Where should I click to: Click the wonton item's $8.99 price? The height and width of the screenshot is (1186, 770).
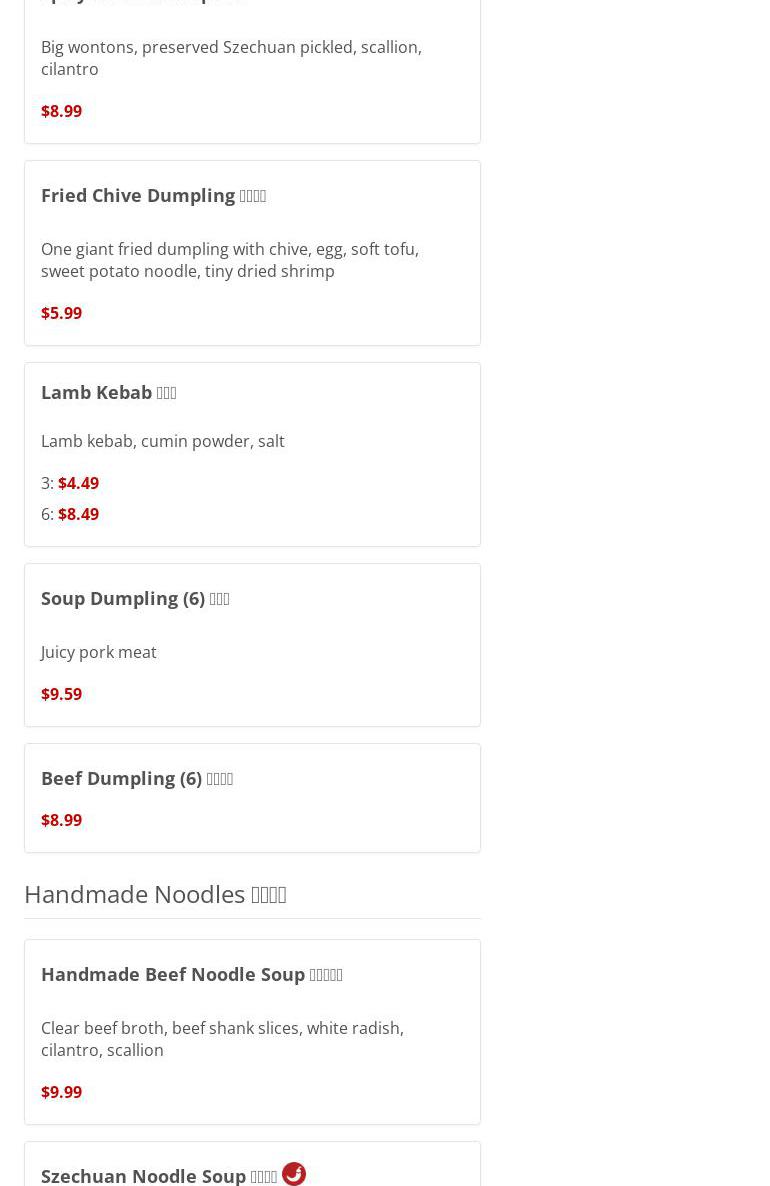61,111
